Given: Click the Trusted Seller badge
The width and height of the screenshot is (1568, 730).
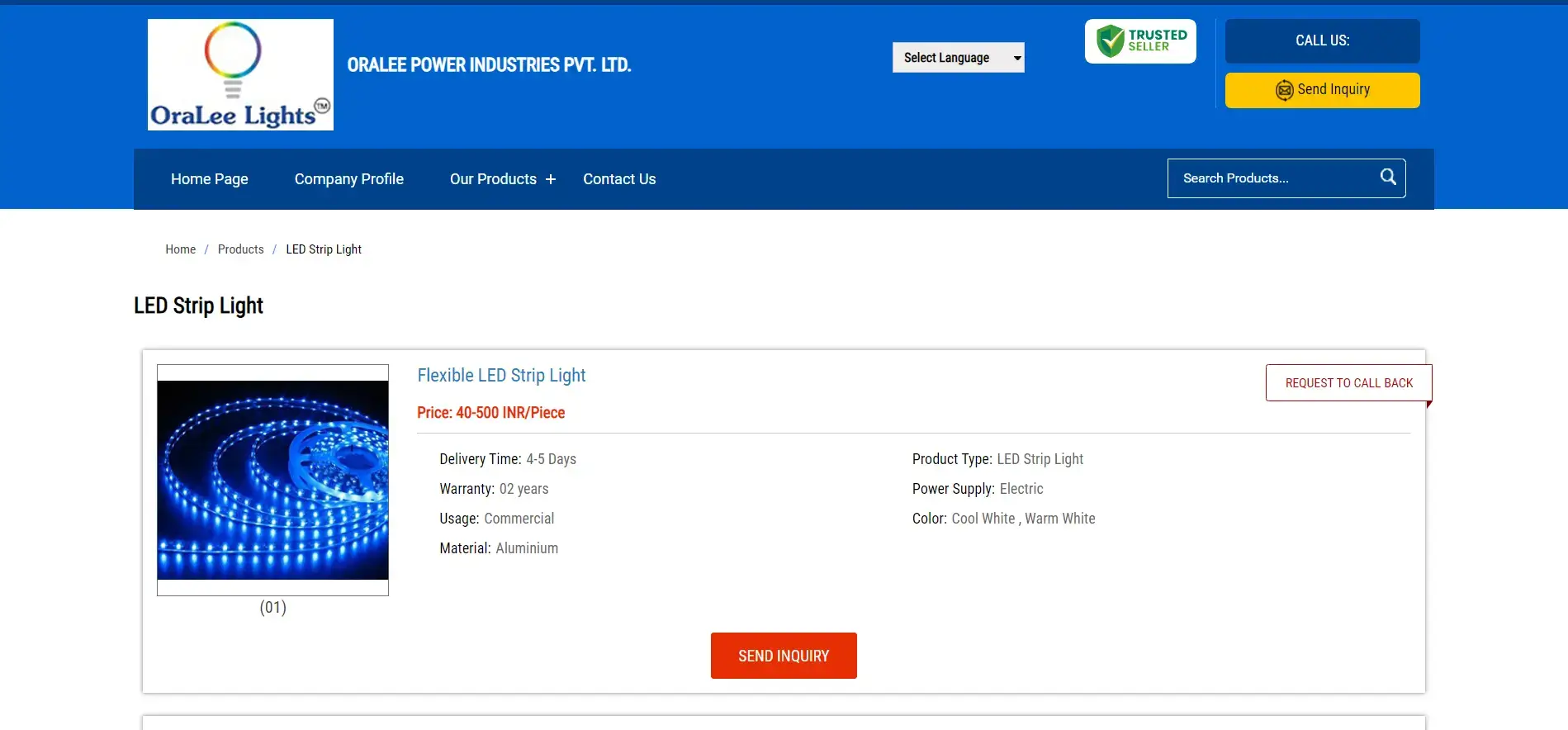Looking at the screenshot, I should coord(1140,41).
